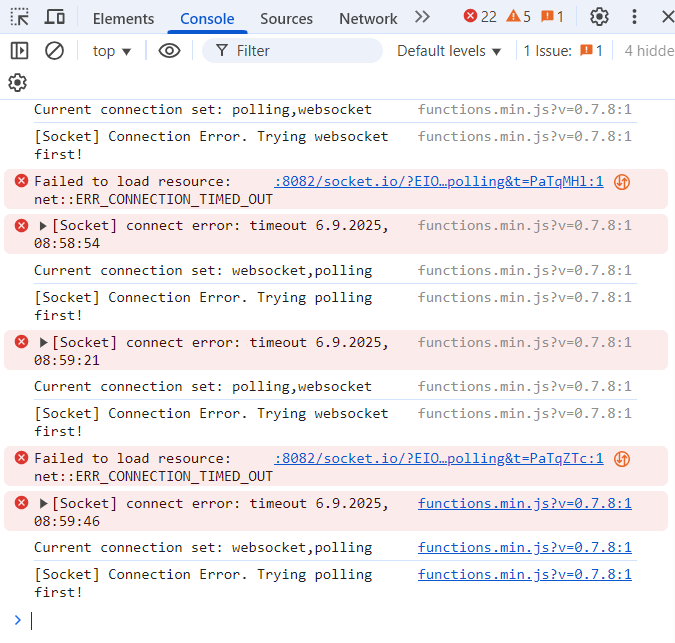Open the top JavaScript context dropdown
This screenshot has width=675, height=643.
pyautogui.click(x=112, y=51)
